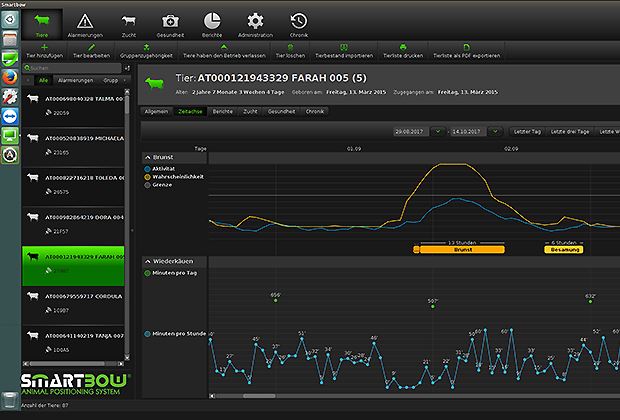620x420 pixels.
Task: Select animal TANJA in the list
Action: [x=74, y=342]
